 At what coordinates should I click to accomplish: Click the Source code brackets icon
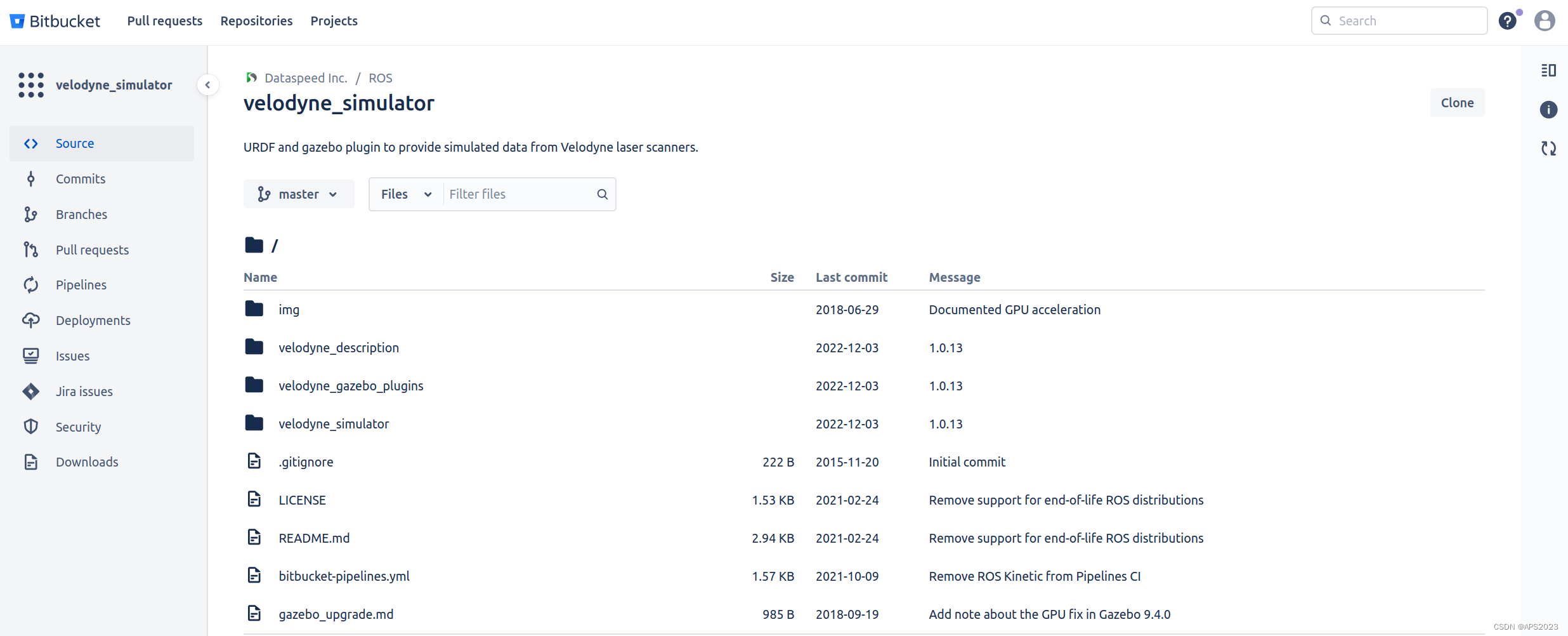(30, 143)
